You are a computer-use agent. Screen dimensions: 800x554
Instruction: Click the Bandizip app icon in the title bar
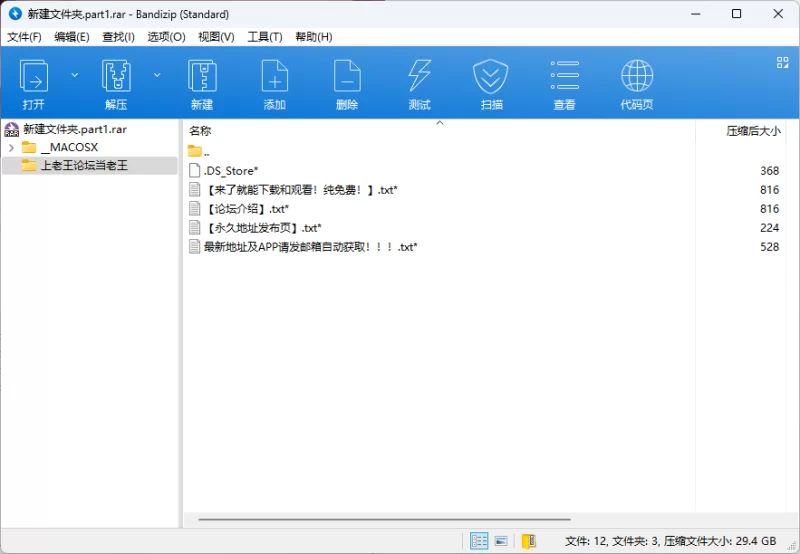point(15,14)
